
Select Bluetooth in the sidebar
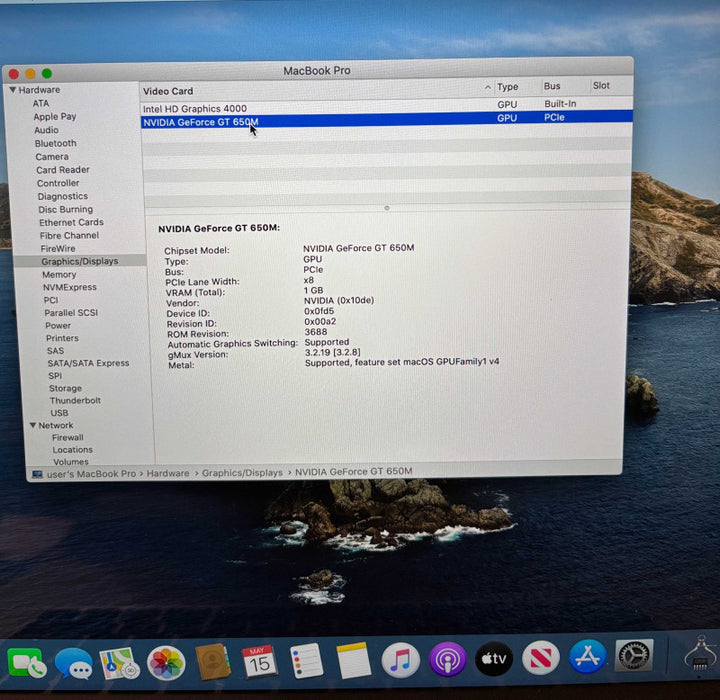pos(56,143)
